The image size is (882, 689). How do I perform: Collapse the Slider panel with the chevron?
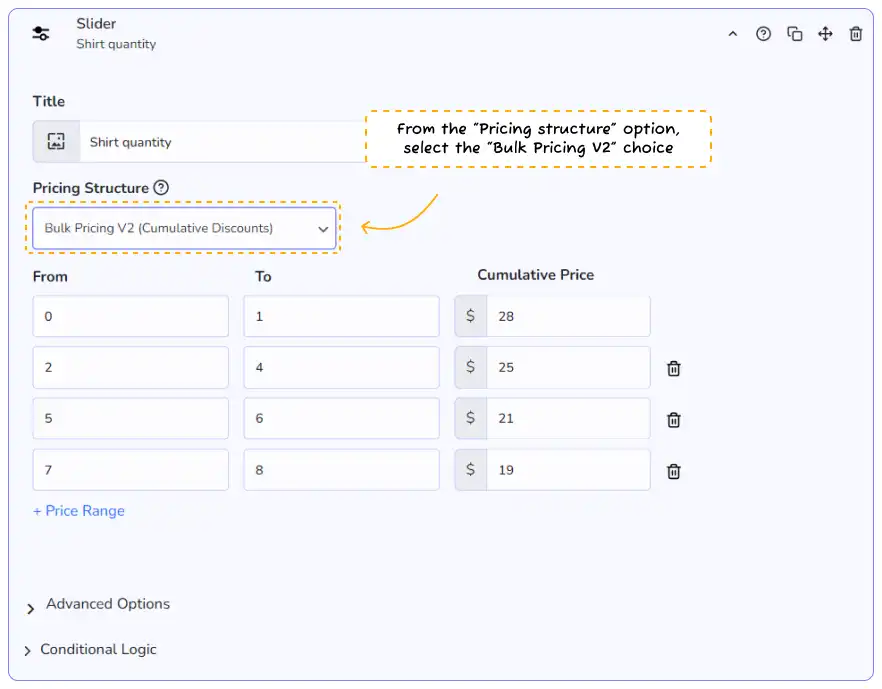pos(732,34)
